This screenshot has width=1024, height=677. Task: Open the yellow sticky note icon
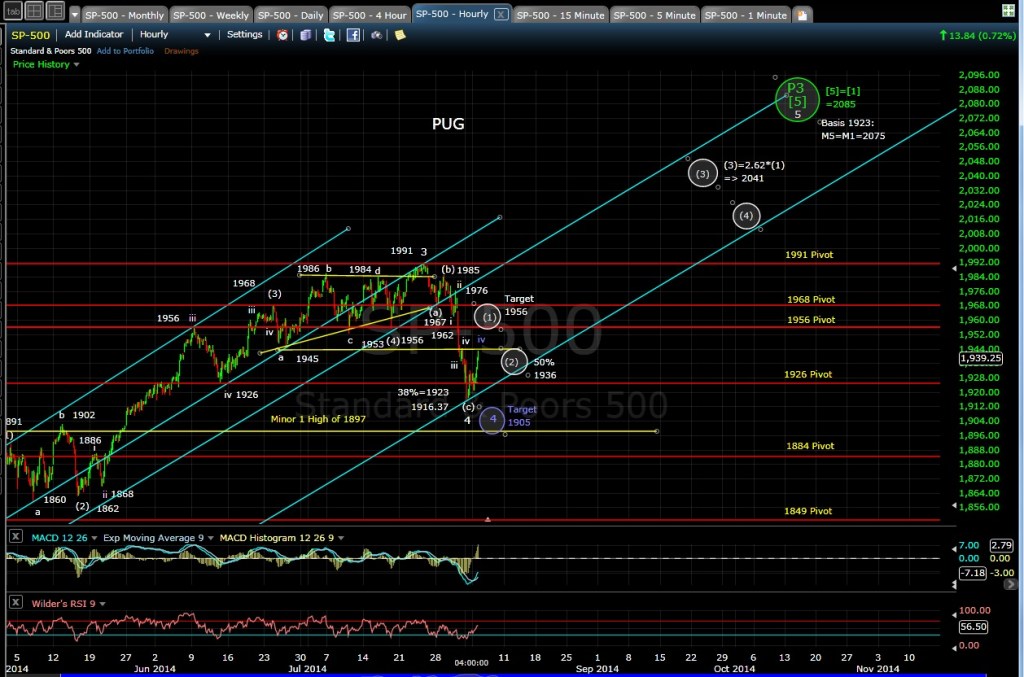pyautogui.click(x=400, y=35)
